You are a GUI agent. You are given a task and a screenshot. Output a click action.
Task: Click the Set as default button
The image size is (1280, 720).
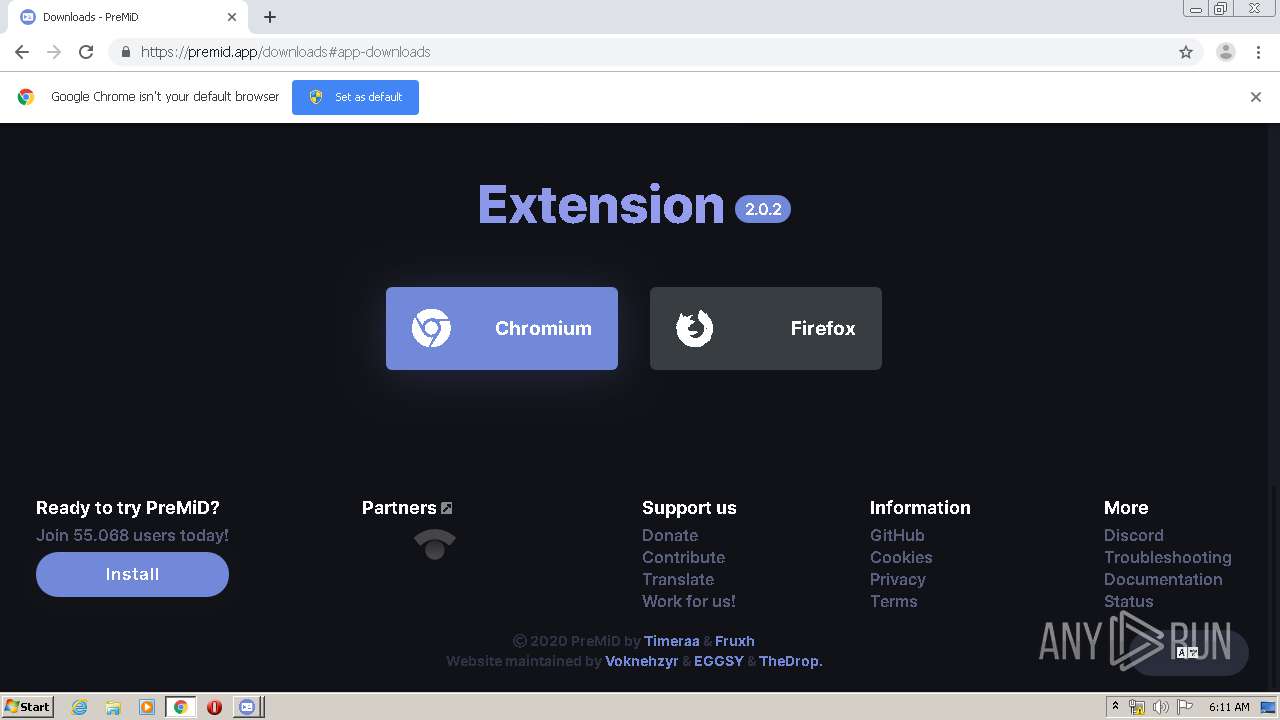pos(355,97)
